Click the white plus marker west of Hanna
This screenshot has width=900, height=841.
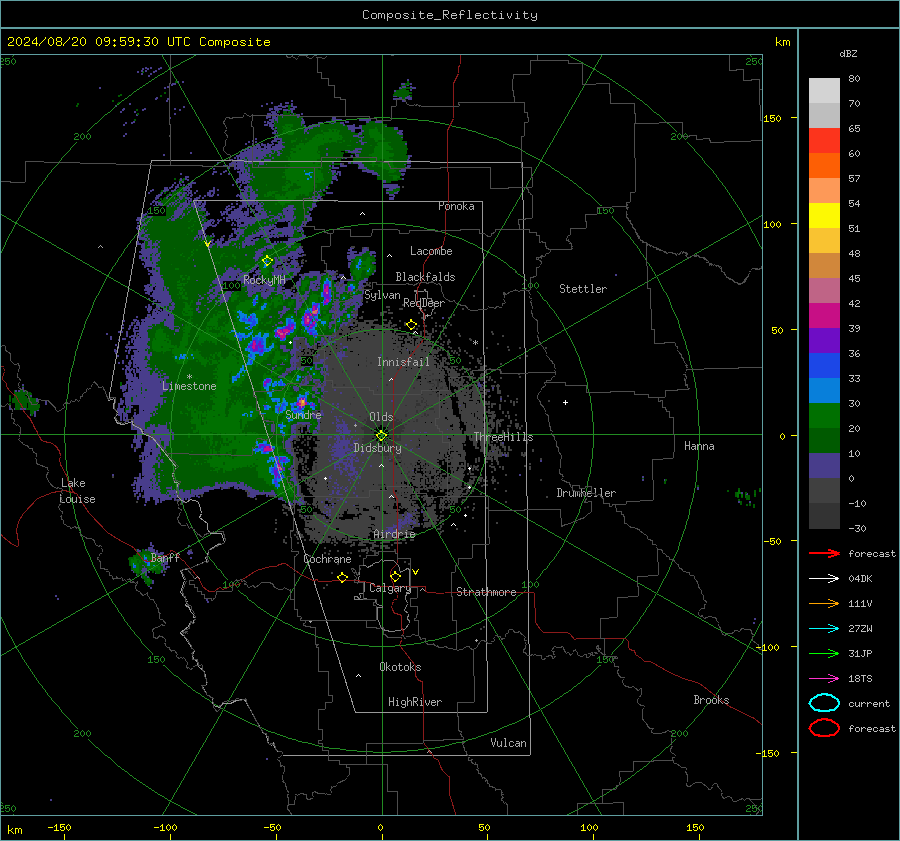(565, 402)
